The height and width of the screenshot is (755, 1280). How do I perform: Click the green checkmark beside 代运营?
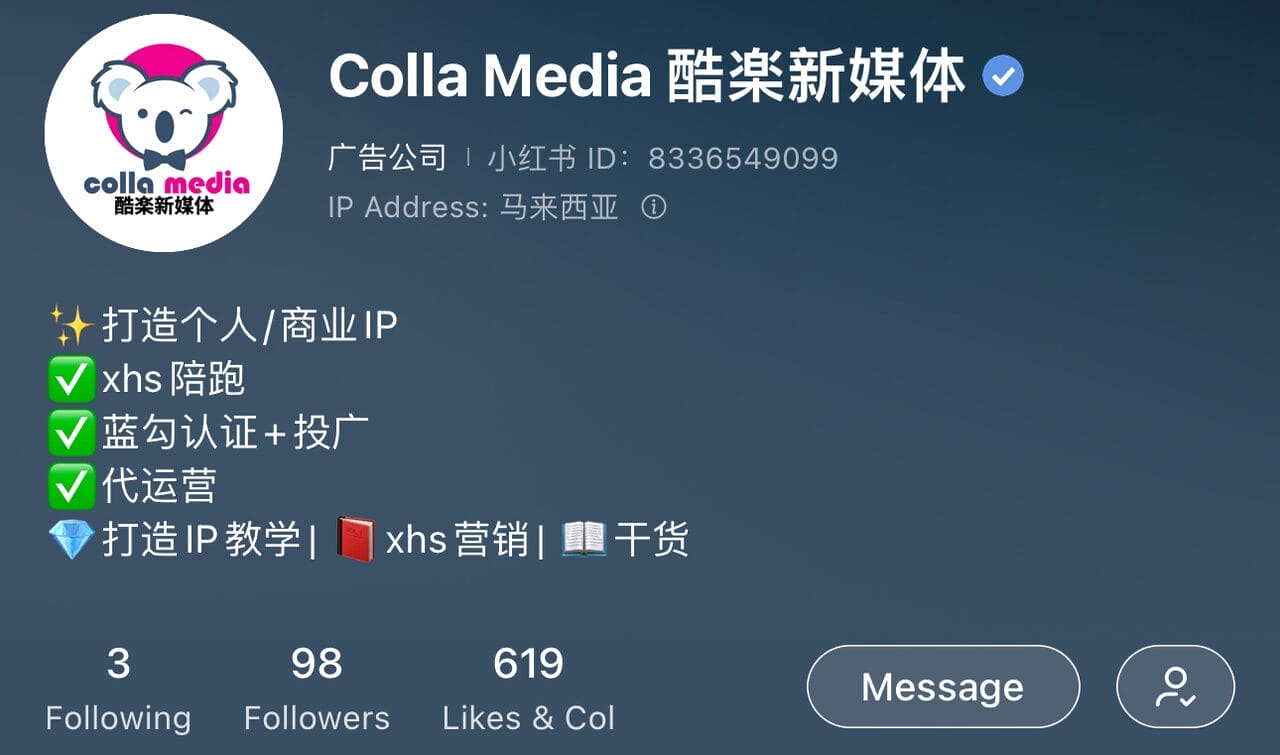(71, 487)
